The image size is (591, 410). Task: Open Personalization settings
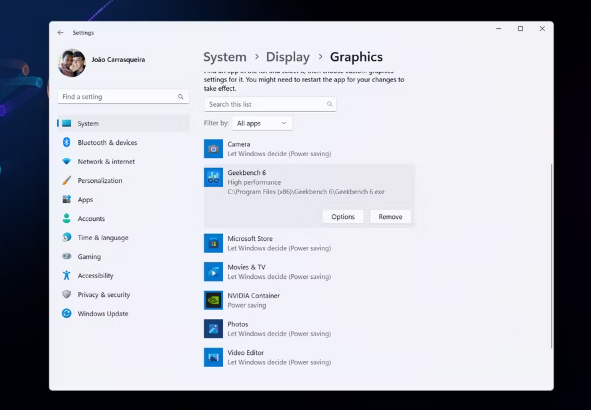(100, 181)
